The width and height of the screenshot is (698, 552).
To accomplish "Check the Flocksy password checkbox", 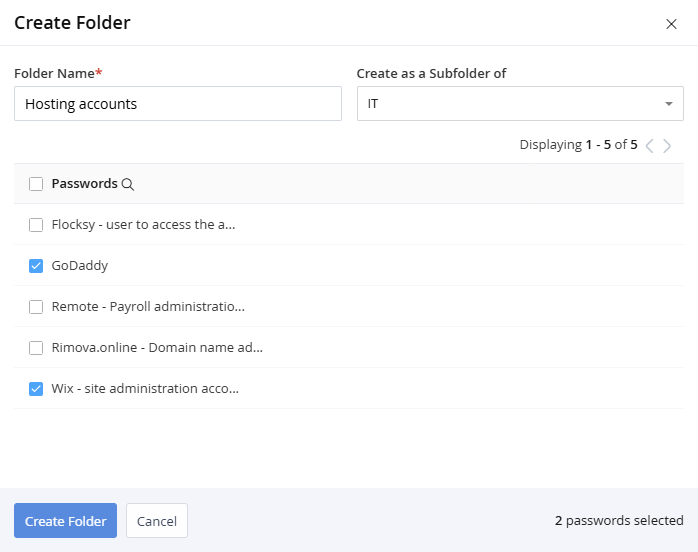I will (36, 225).
